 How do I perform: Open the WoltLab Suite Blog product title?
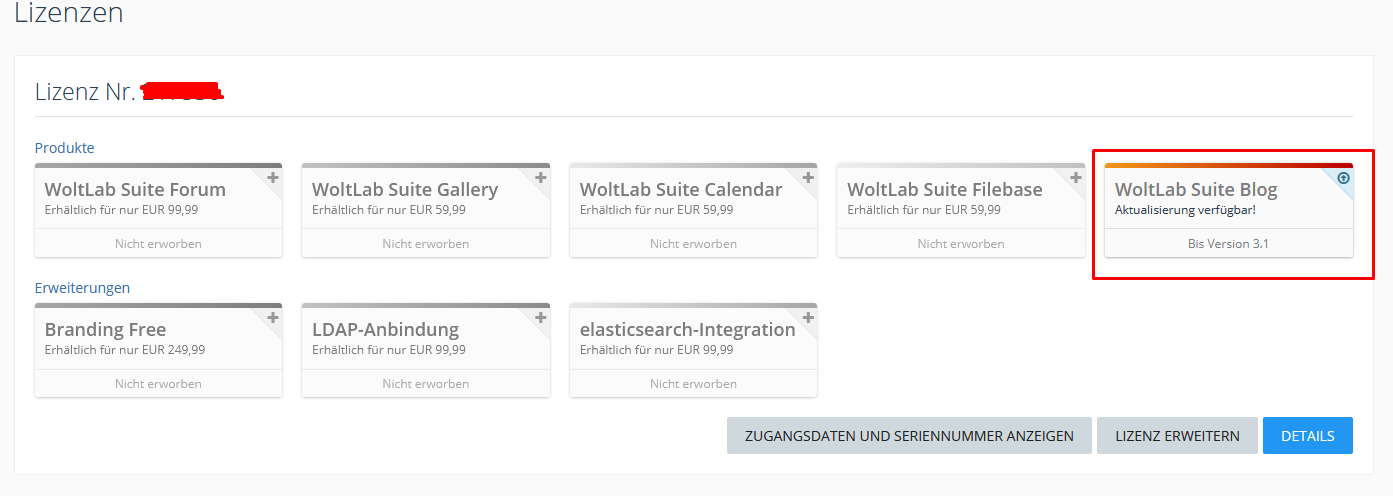pos(1195,189)
